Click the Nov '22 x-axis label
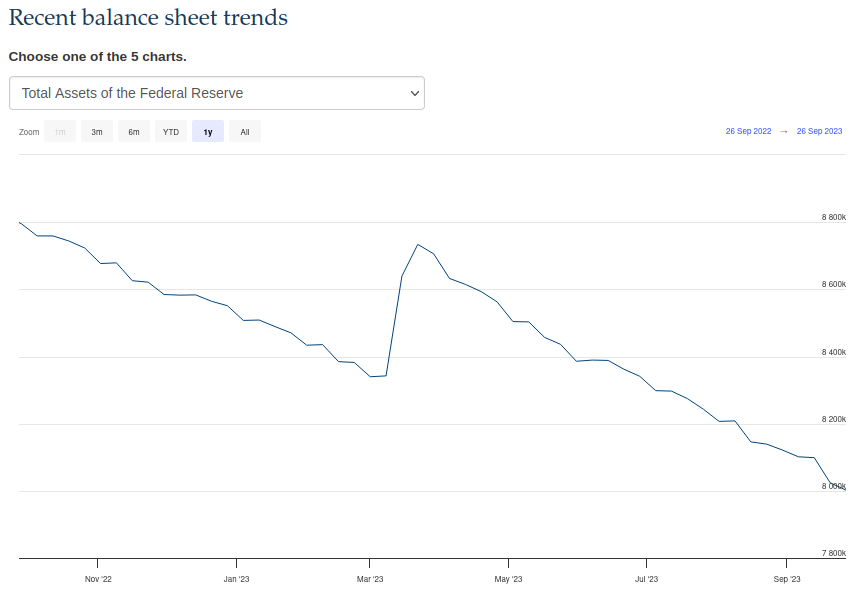The image size is (868, 598). pyautogui.click(x=98, y=579)
